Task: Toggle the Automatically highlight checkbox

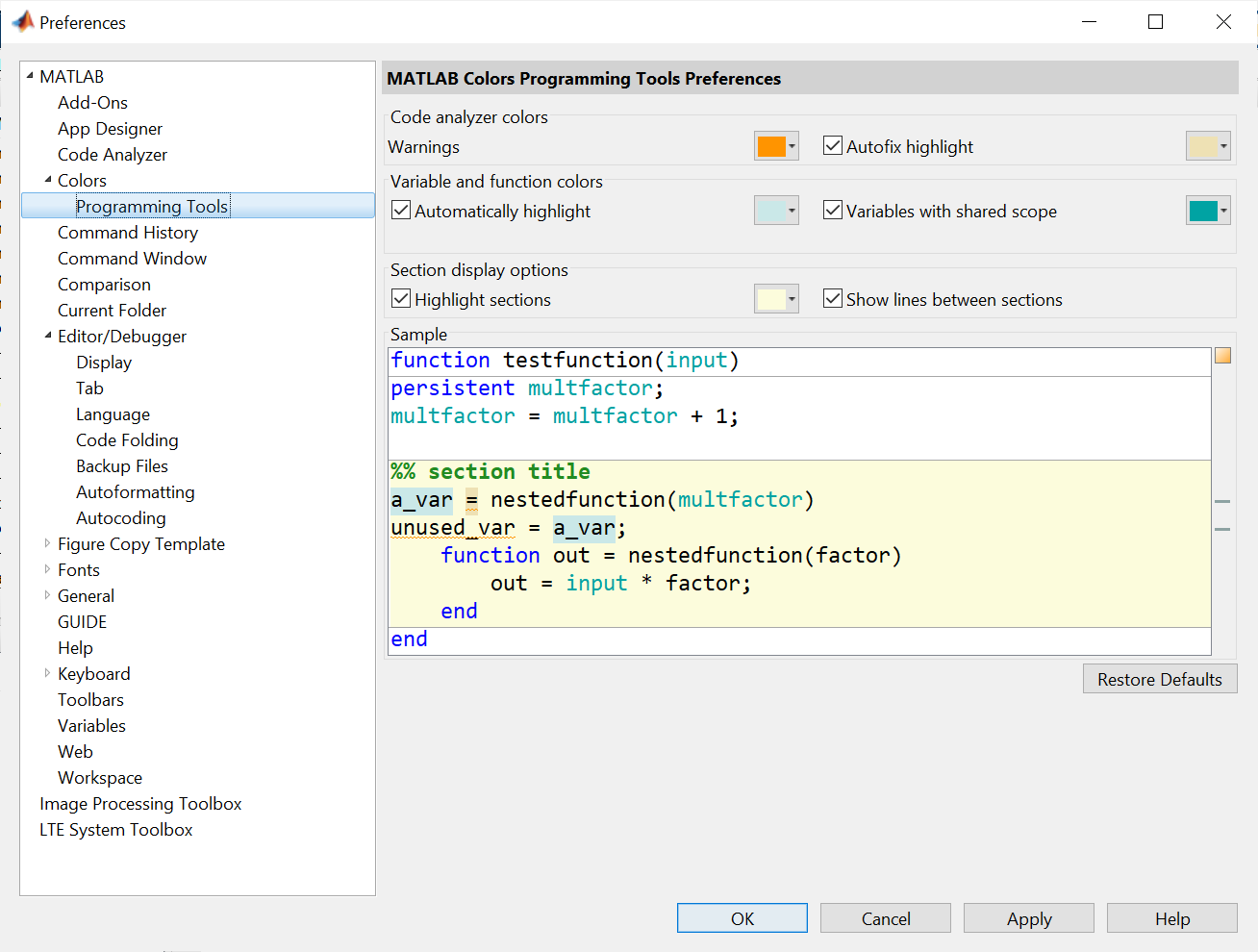Action: [401, 211]
